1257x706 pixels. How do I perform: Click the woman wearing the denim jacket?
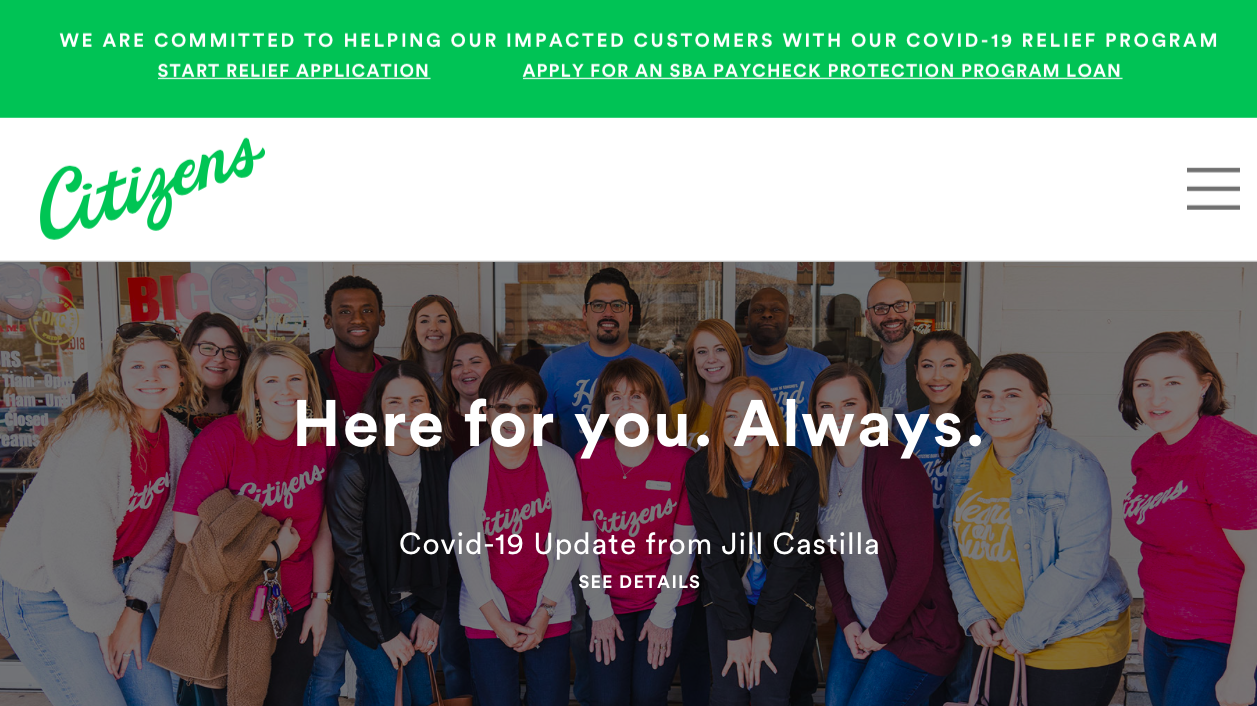coord(1030,520)
